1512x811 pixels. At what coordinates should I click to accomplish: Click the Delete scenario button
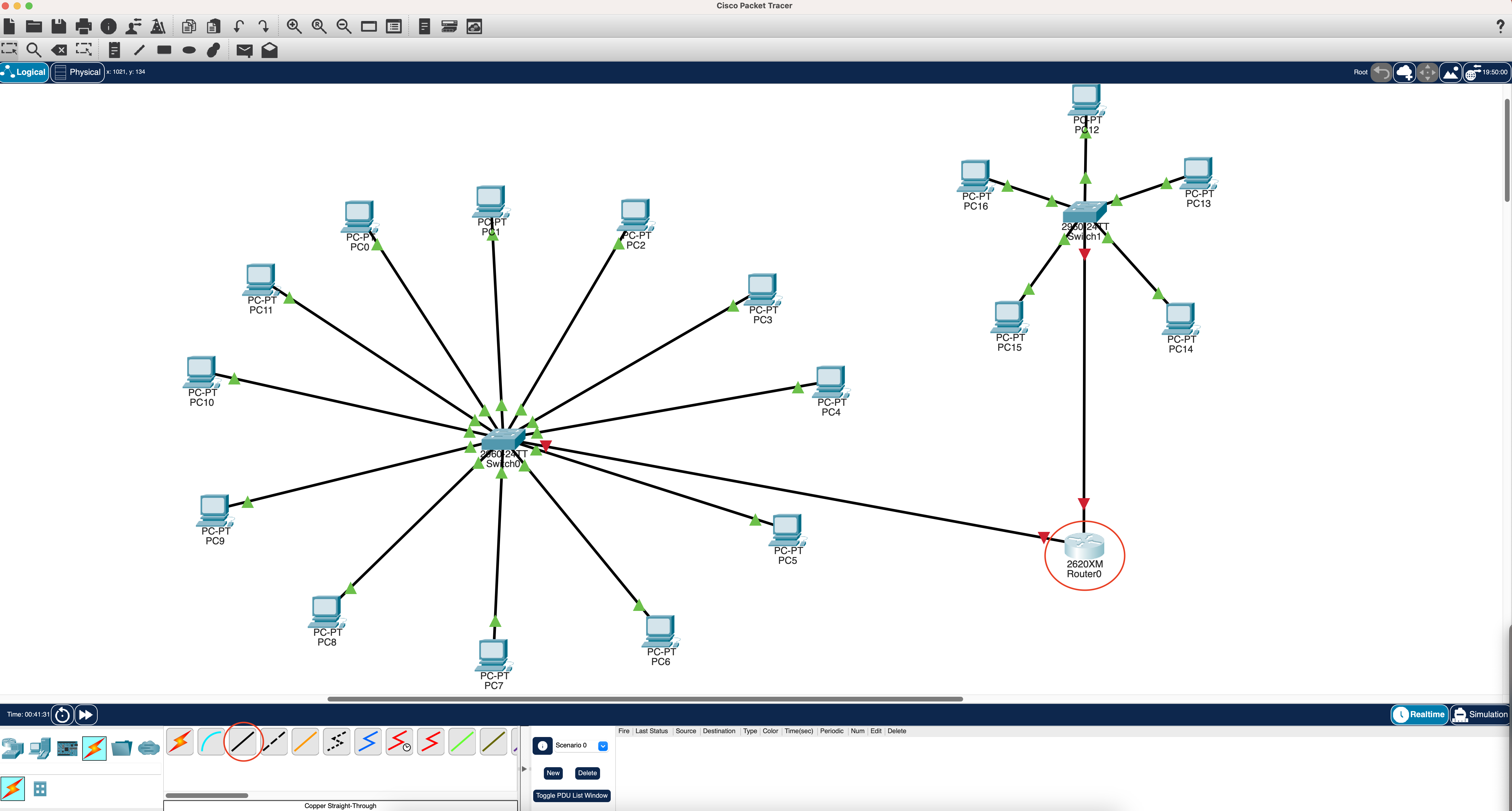(x=587, y=773)
